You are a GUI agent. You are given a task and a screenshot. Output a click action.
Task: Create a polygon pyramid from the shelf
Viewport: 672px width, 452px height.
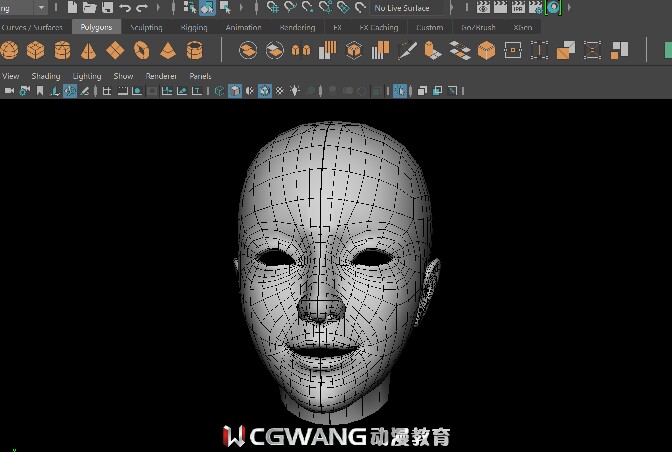[168, 51]
